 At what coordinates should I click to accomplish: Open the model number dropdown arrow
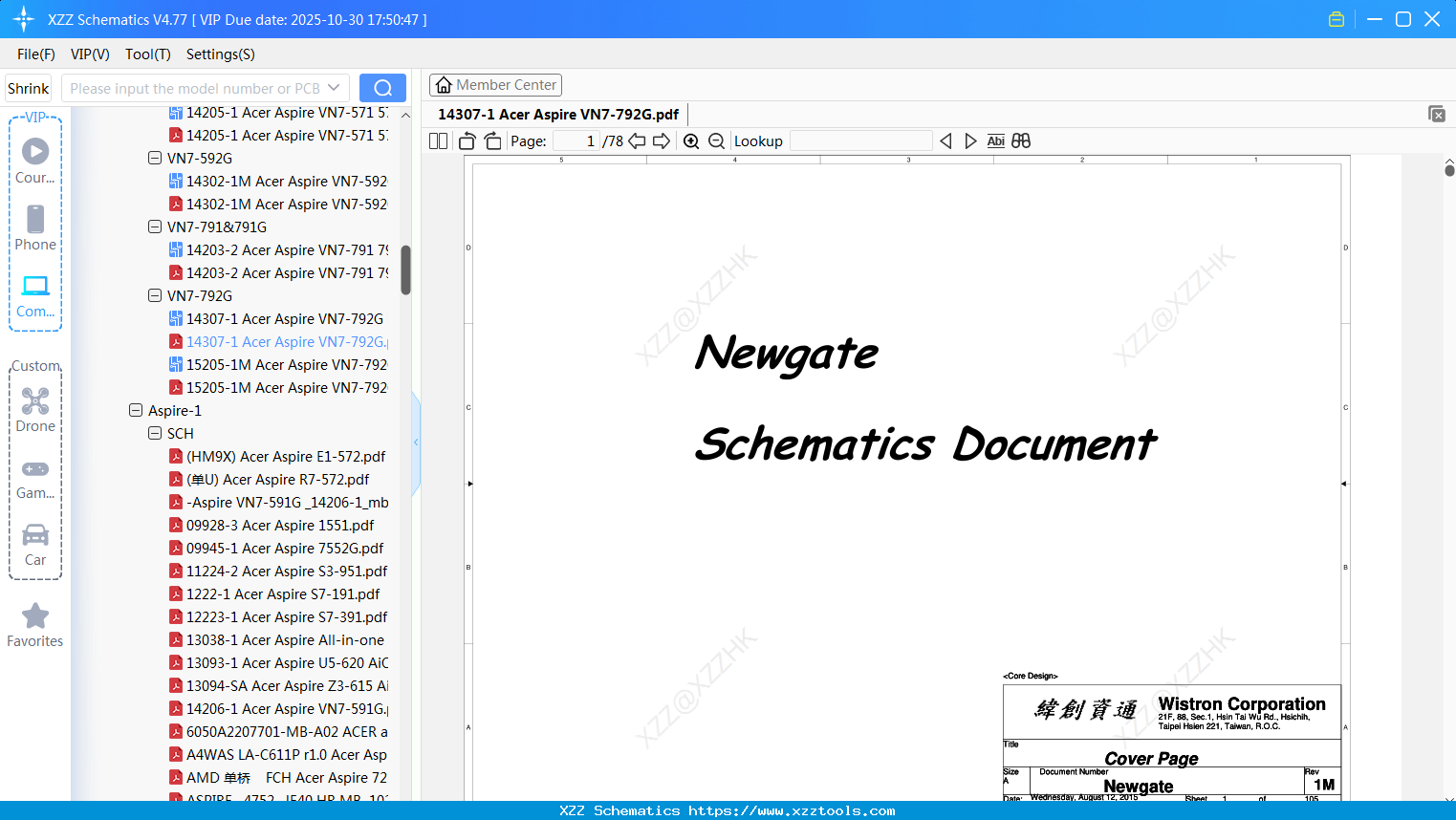[334, 88]
